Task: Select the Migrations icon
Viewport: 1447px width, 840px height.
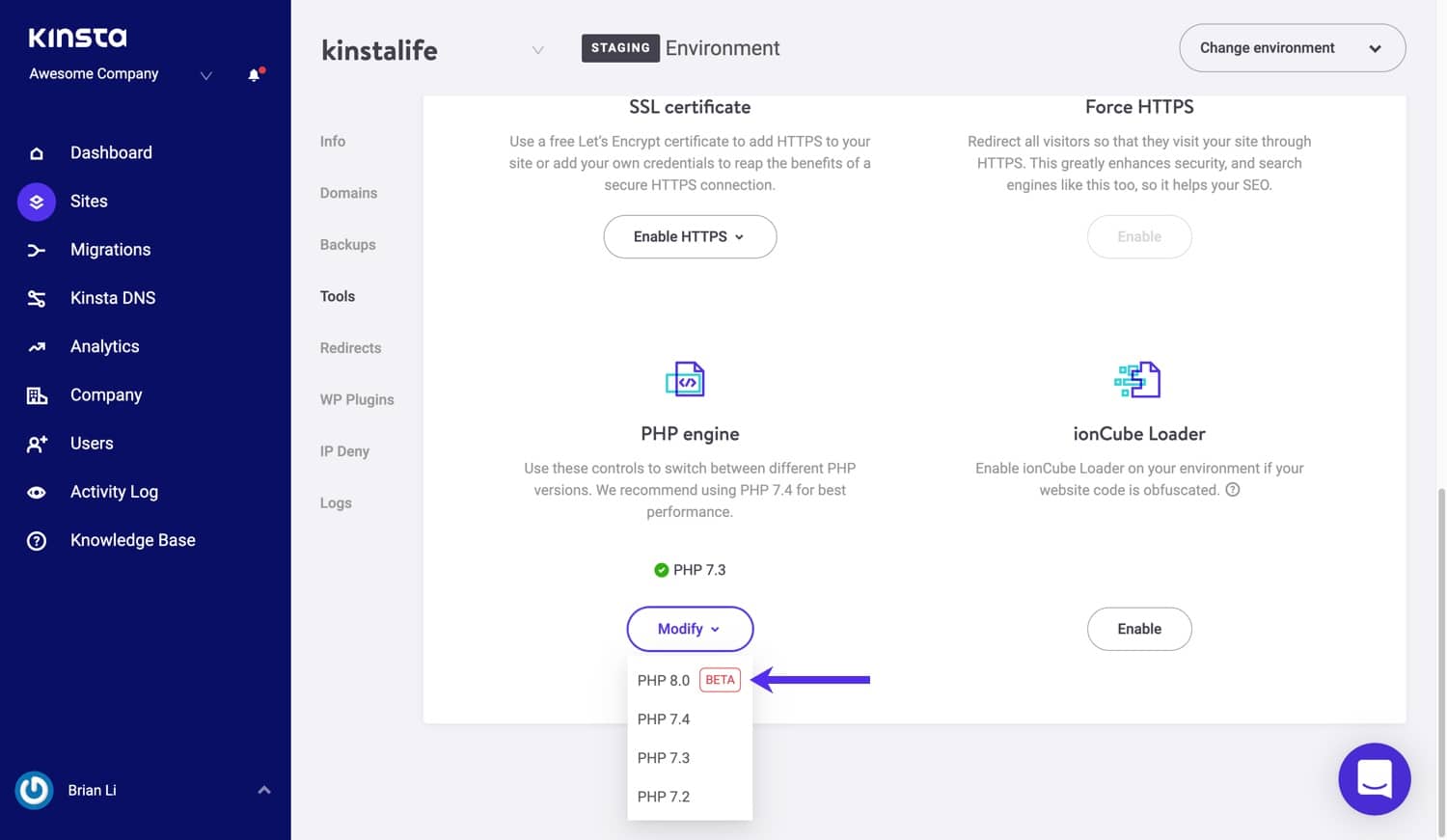Action: coord(37,250)
